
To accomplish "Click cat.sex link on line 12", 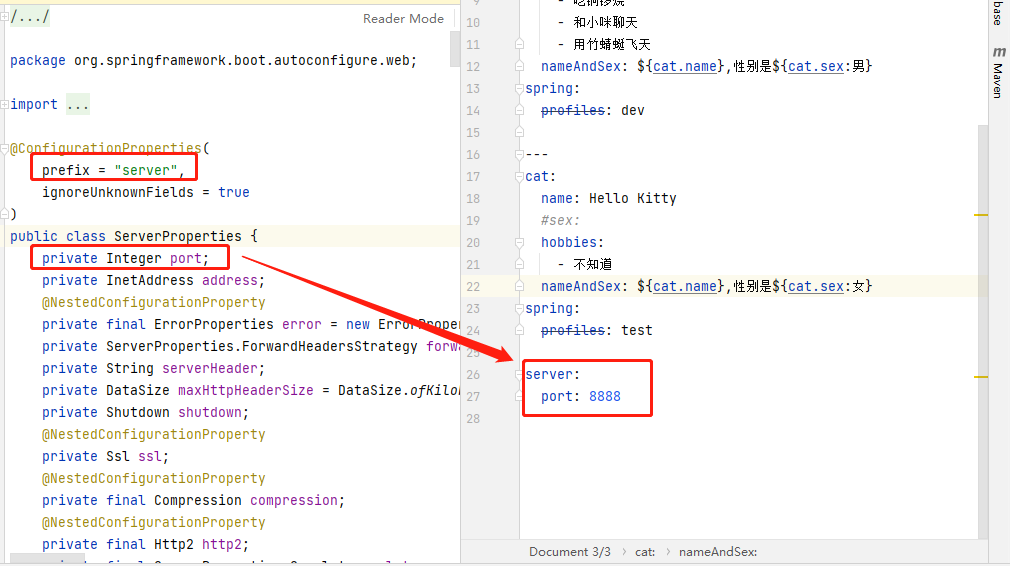I will point(815,66).
